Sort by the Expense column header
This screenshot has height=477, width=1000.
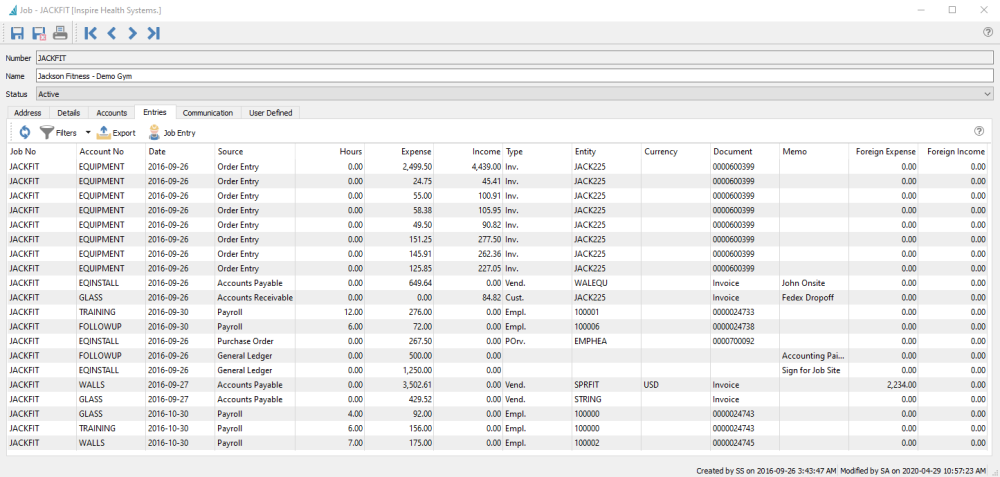coord(399,152)
